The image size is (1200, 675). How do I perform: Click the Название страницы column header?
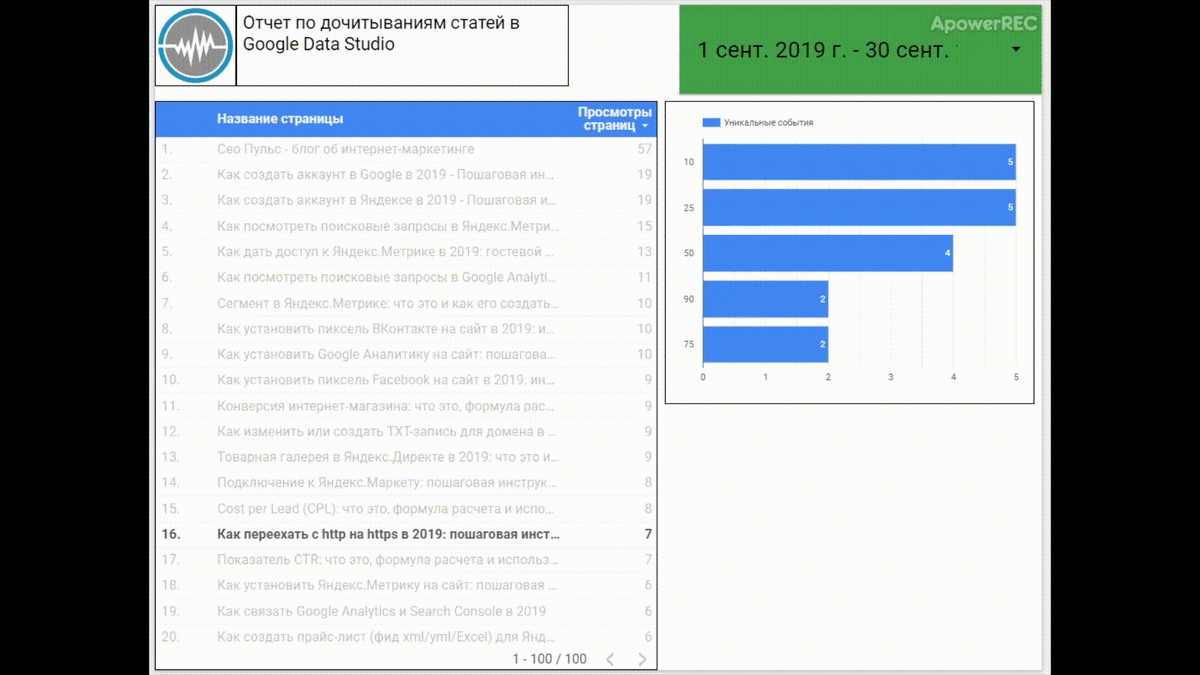[x=280, y=119]
